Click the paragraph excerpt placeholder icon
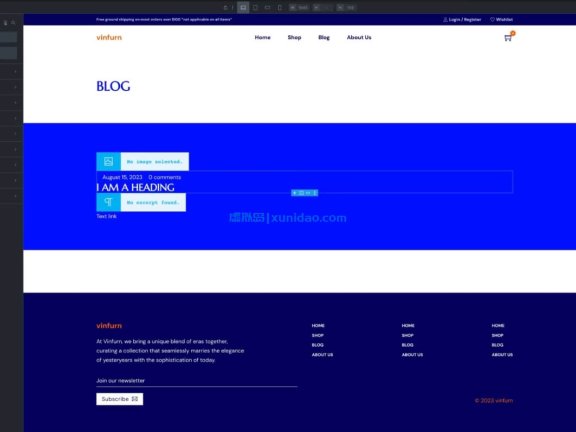This screenshot has height=432, width=576. (x=108, y=202)
